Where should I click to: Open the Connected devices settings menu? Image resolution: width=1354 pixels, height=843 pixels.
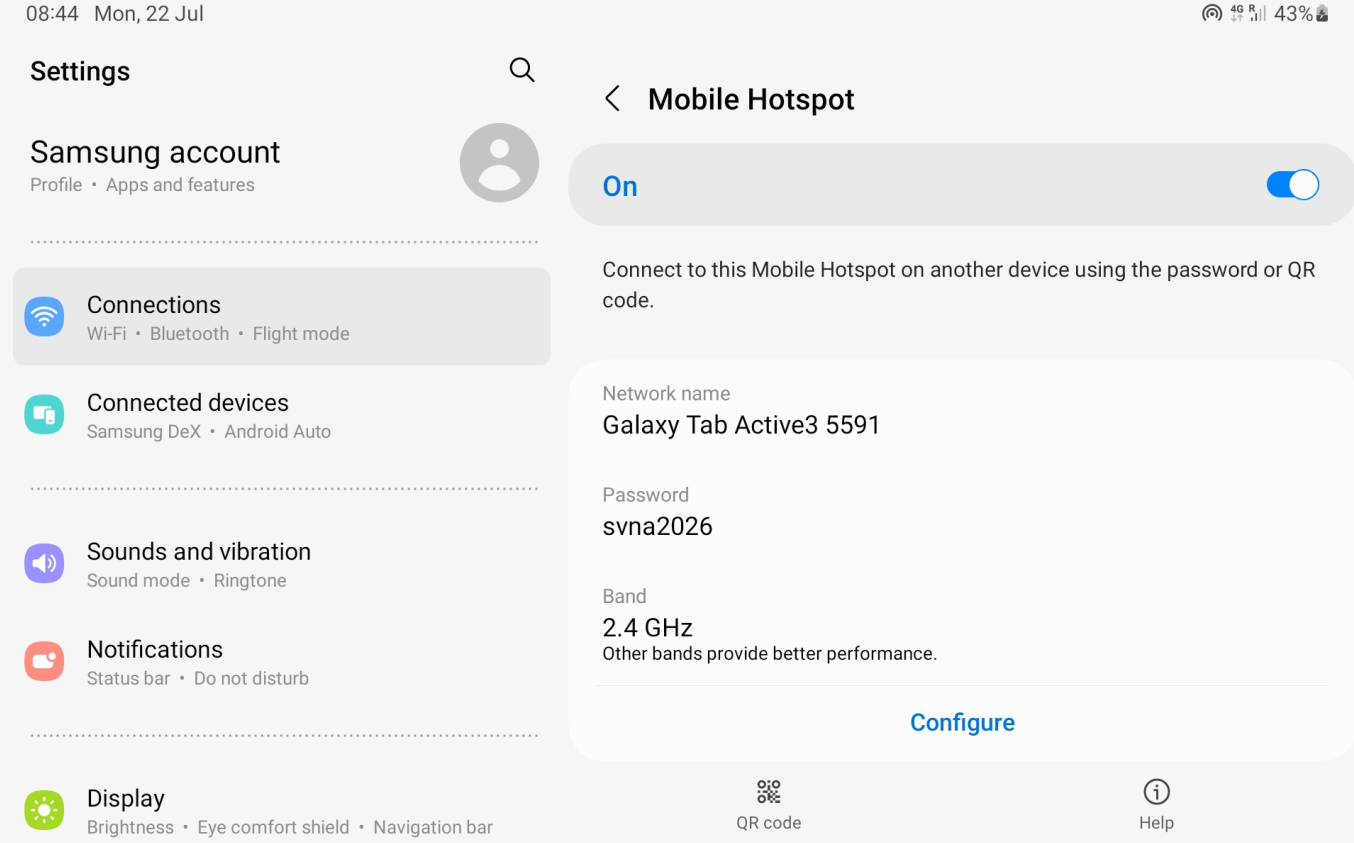click(x=281, y=415)
